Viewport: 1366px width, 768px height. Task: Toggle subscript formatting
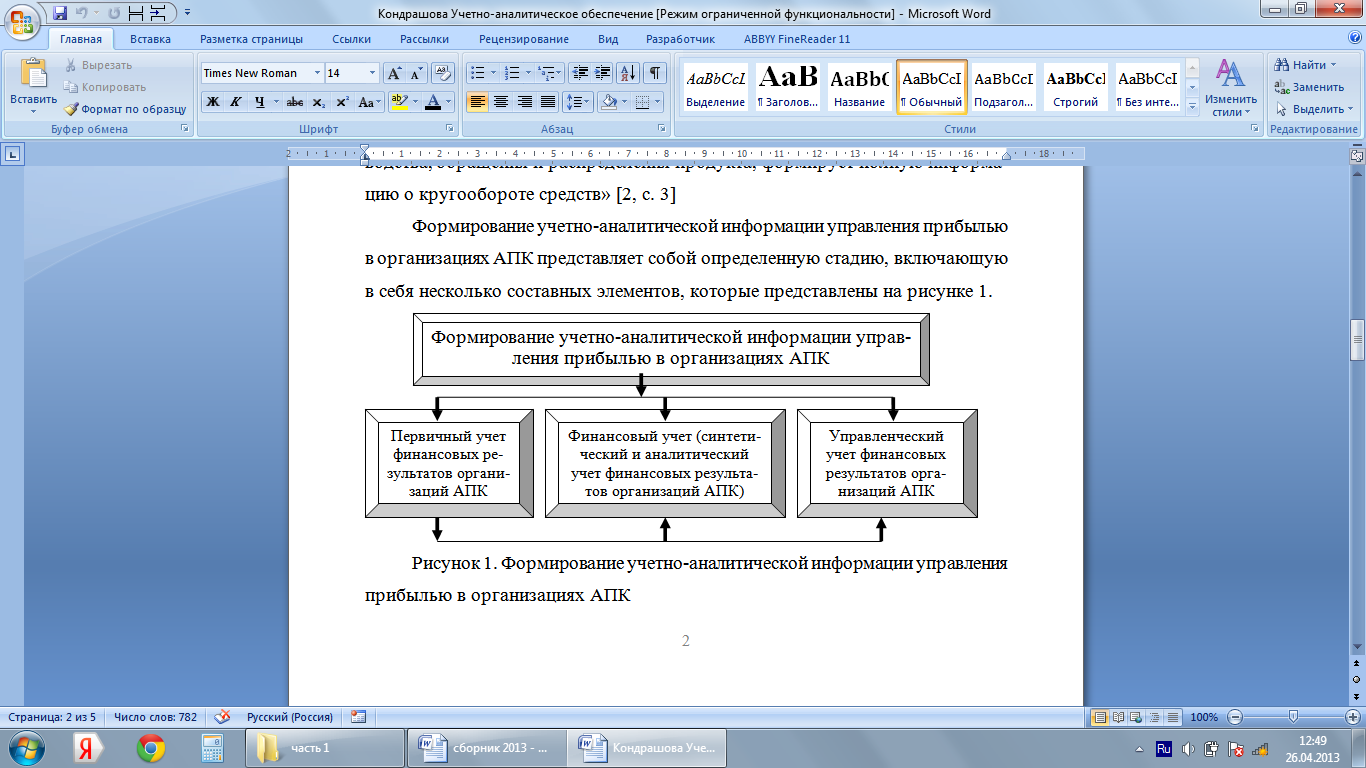pyautogui.click(x=318, y=102)
